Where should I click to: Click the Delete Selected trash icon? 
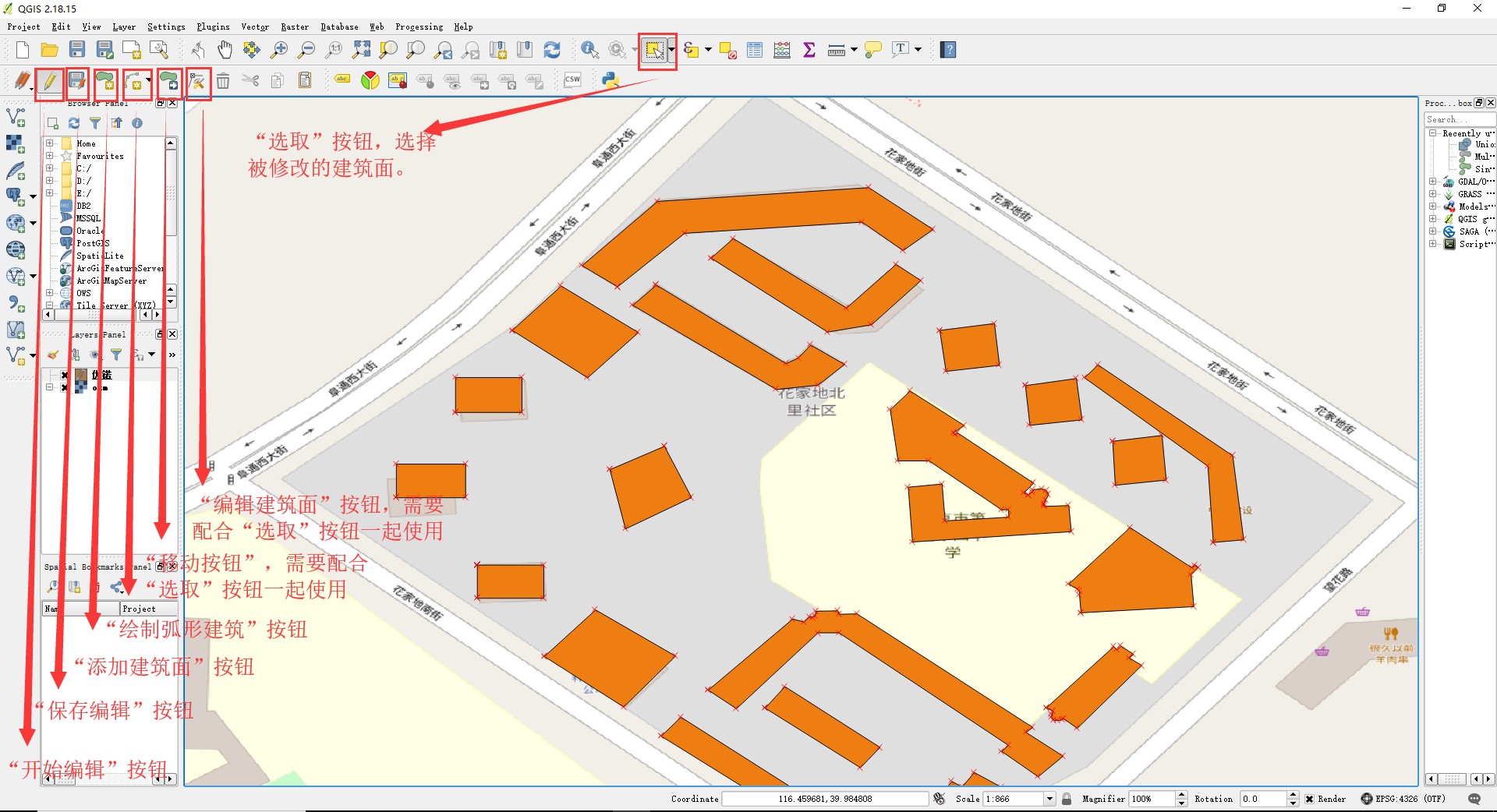224,80
